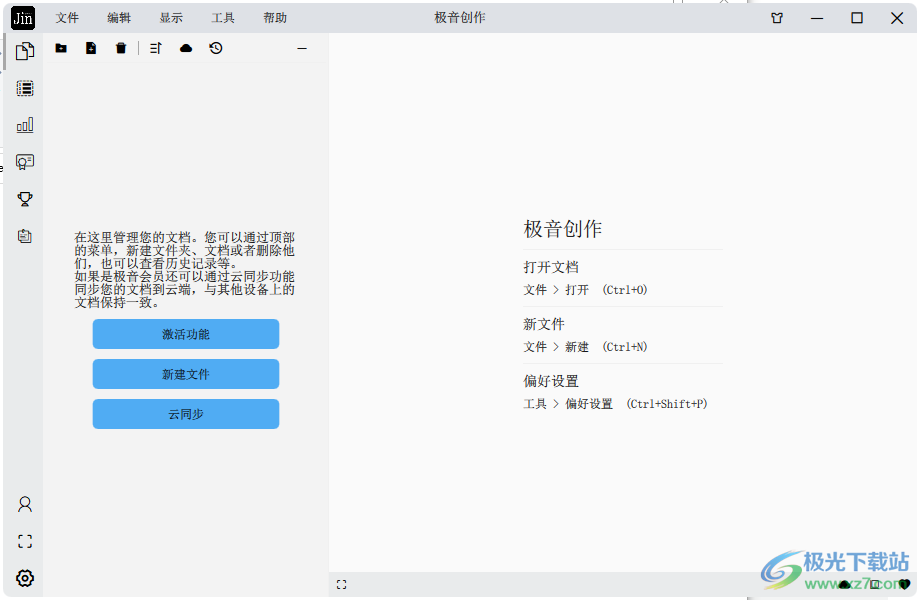Click the 偏好设置 heading
This screenshot has width=920, height=600.
(x=551, y=381)
